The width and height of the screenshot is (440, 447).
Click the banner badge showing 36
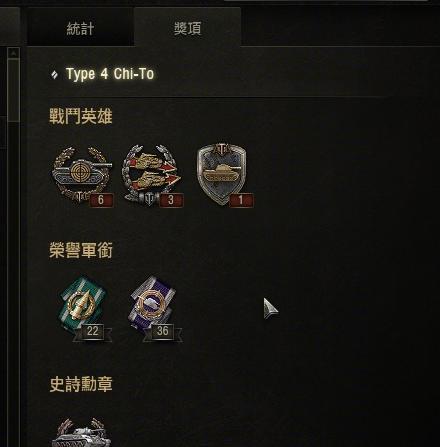[162, 332]
